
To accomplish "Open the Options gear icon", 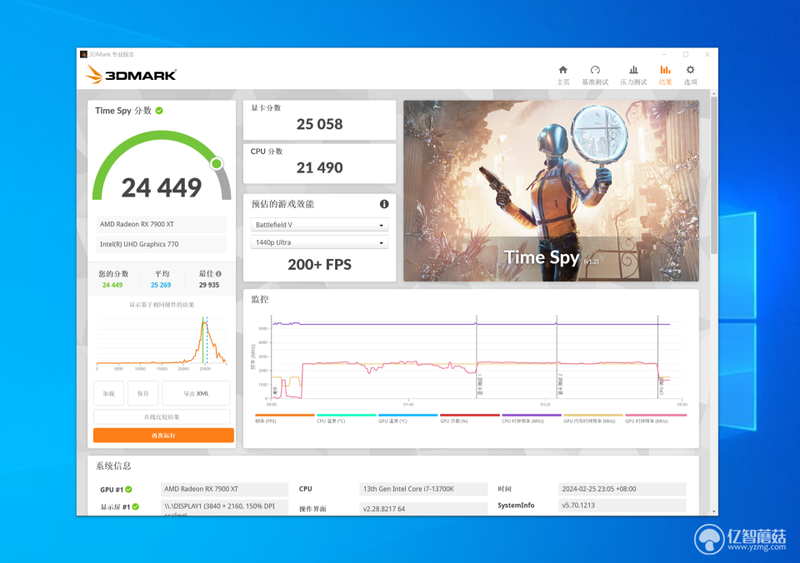I will [690, 70].
